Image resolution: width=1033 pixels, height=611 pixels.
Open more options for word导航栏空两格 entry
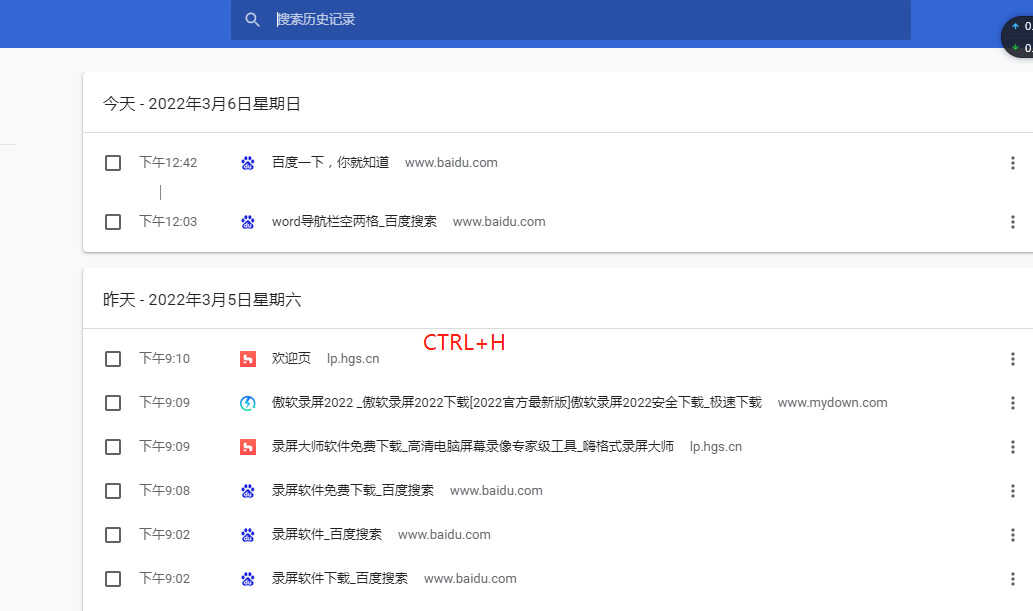[1013, 222]
